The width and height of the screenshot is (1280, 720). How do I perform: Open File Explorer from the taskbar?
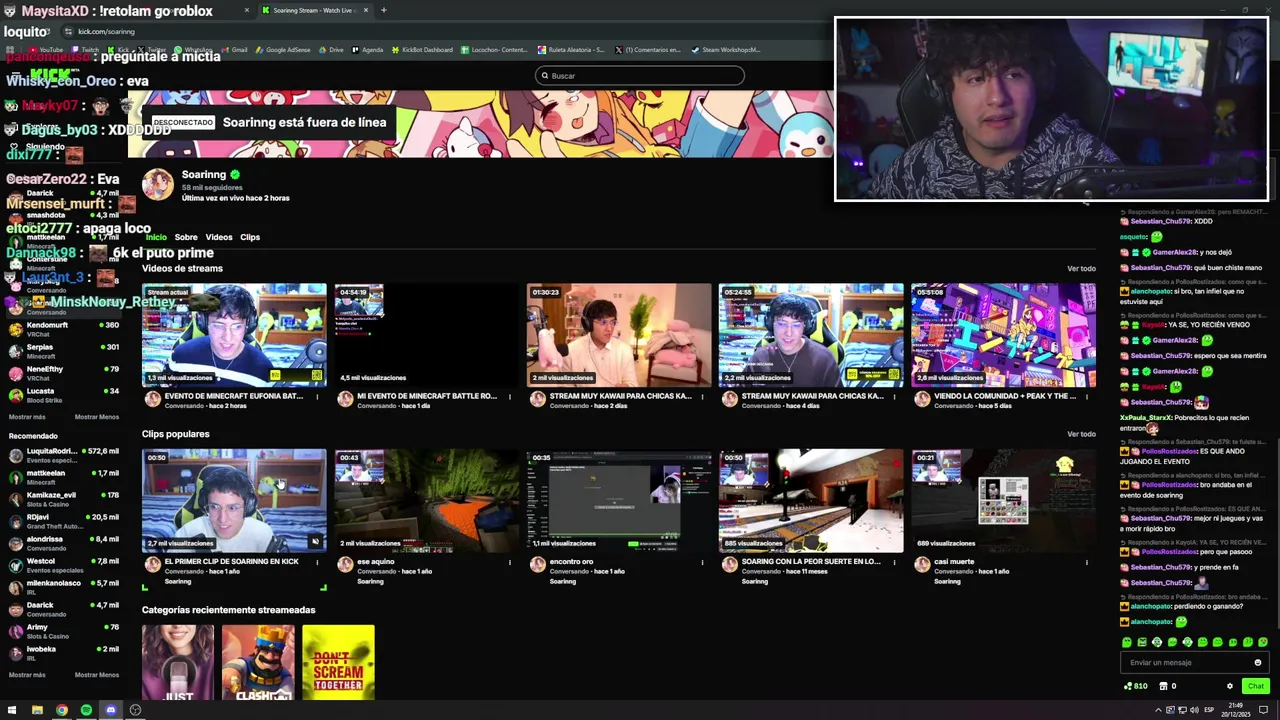pos(37,710)
